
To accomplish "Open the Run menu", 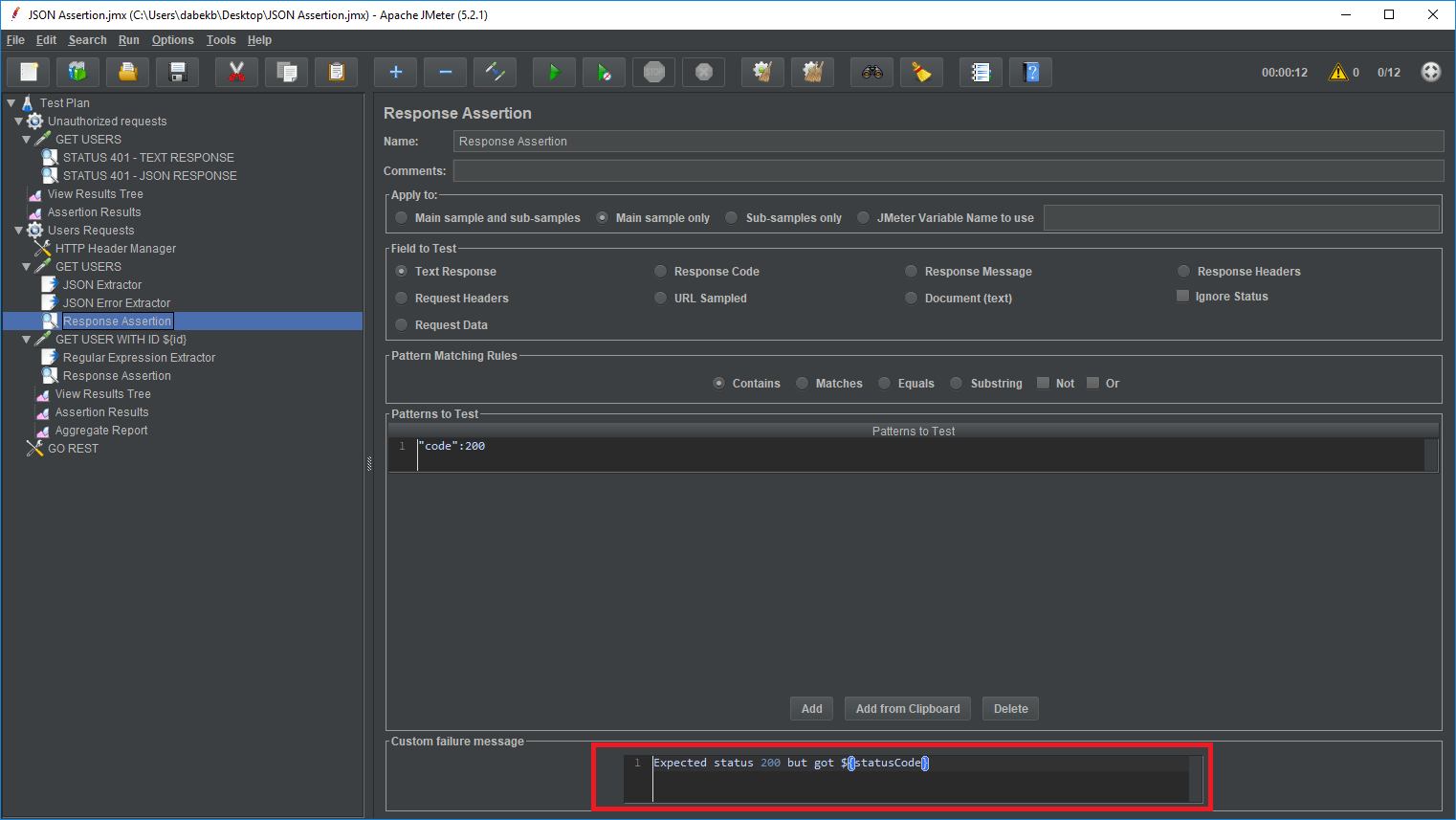I will 128,40.
